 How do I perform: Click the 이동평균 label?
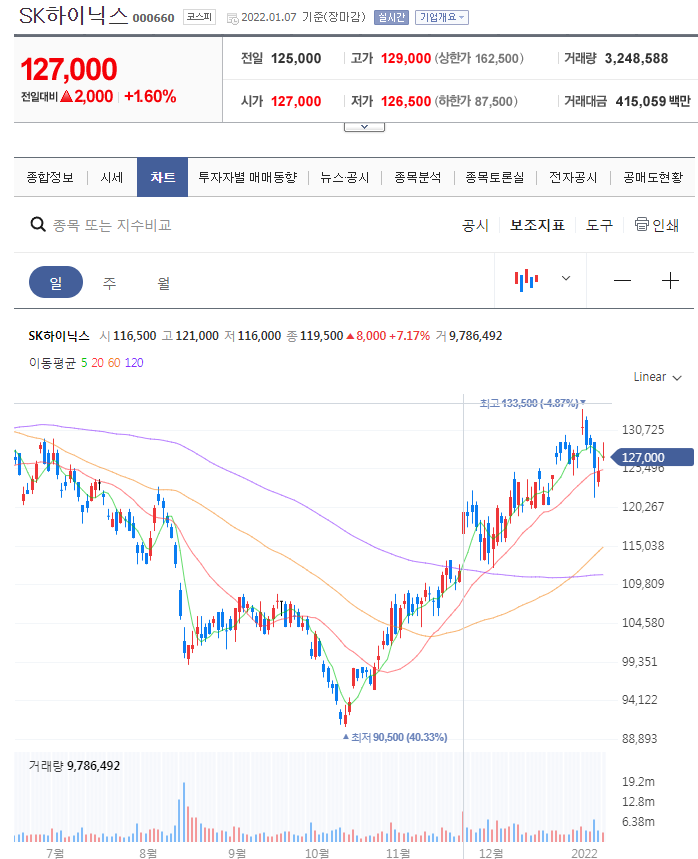(x=52, y=363)
